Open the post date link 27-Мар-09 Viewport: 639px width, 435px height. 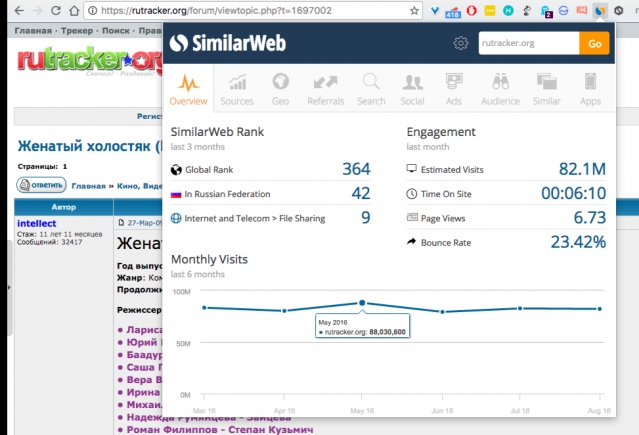pos(144,223)
